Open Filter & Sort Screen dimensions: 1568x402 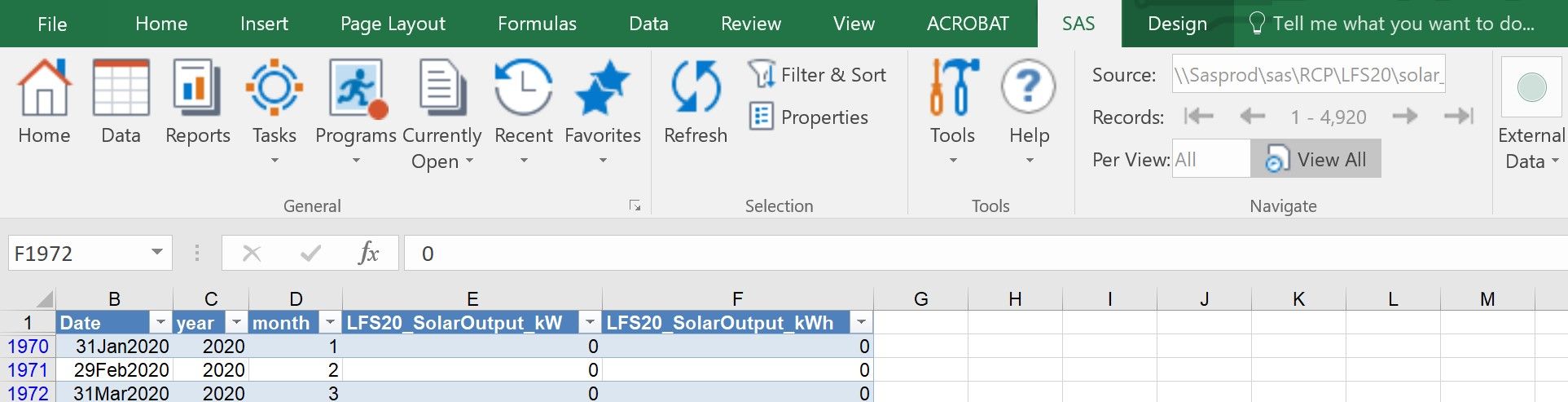tap(818, 75)
